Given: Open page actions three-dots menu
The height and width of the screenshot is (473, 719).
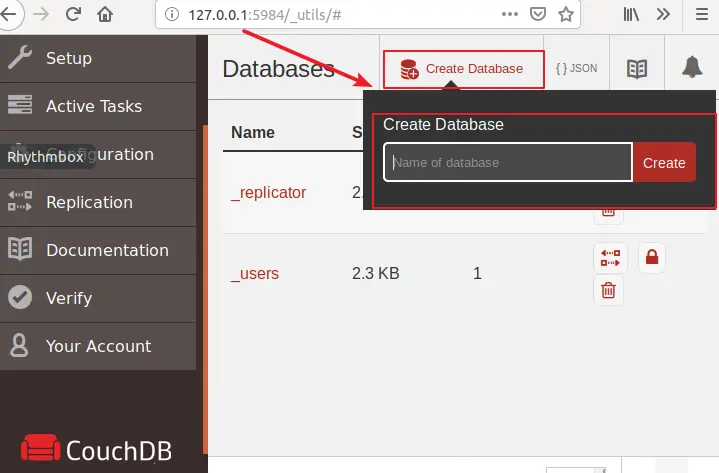Looking at the screenshot, I should pyautogui.click(x=510, y=14).
